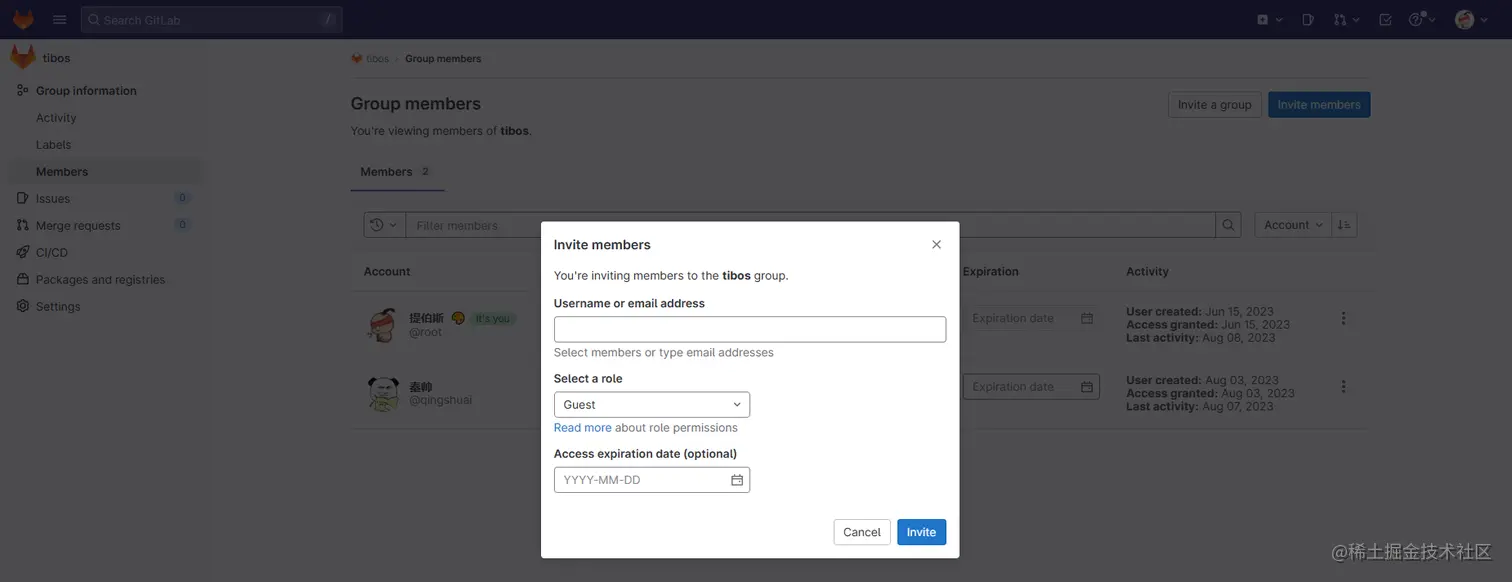Open the issues icon in top bar
1512x582 pixels.
click(x=1307, y=19)
